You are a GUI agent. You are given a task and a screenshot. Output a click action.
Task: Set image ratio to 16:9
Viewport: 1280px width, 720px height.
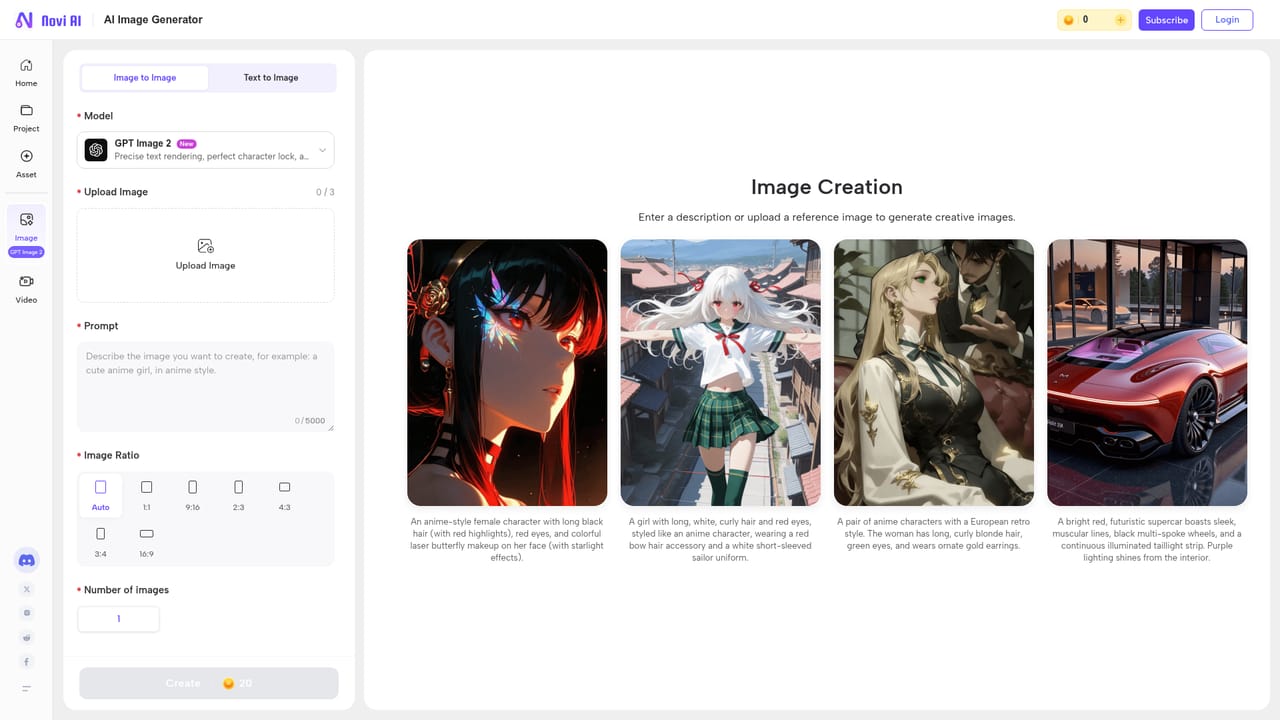point(146,541)
